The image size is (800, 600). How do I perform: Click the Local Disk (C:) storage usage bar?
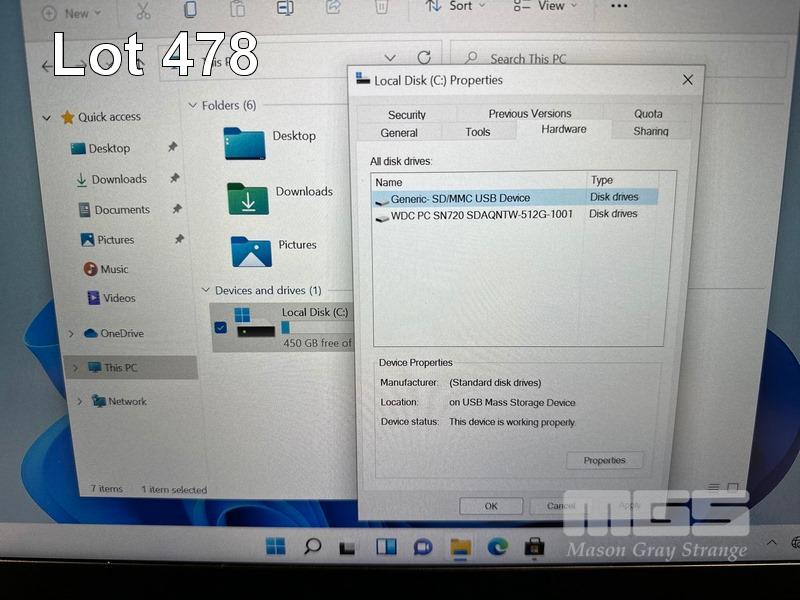pyautogui.click(x=315, y=327)
